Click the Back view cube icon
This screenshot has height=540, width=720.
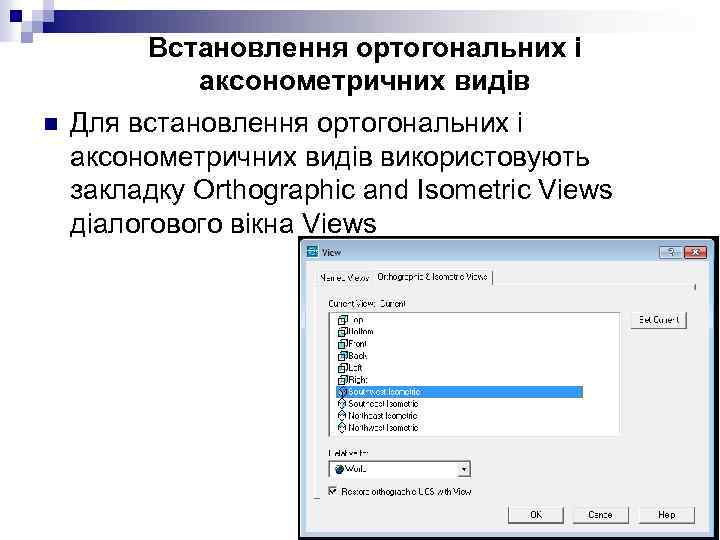click(x=343, y=355)
